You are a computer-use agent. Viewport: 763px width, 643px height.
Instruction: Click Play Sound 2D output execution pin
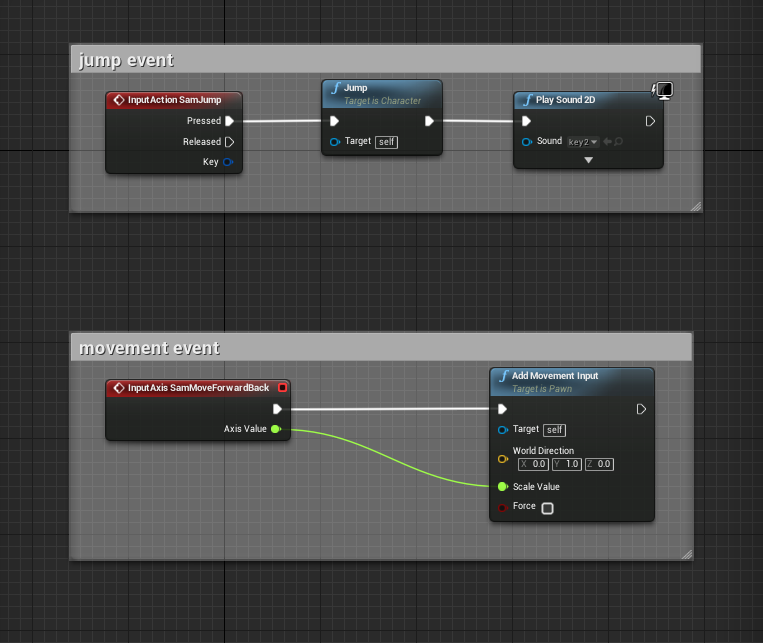(x=650, y=121)
